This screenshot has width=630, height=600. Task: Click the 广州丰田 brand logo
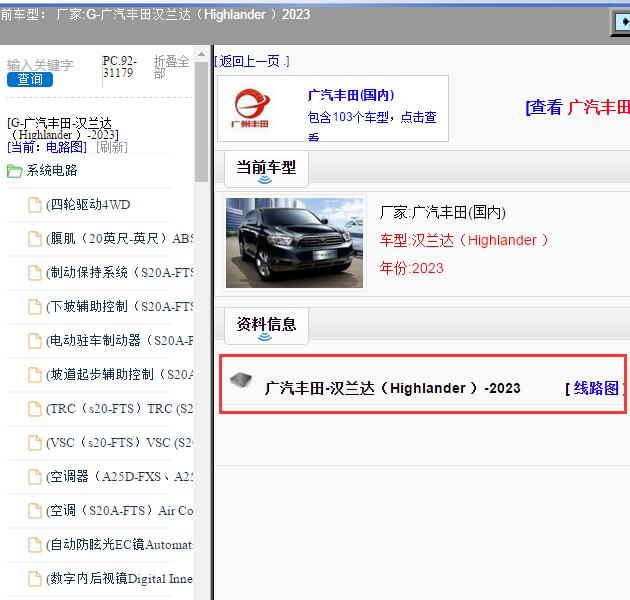point(251,107)
